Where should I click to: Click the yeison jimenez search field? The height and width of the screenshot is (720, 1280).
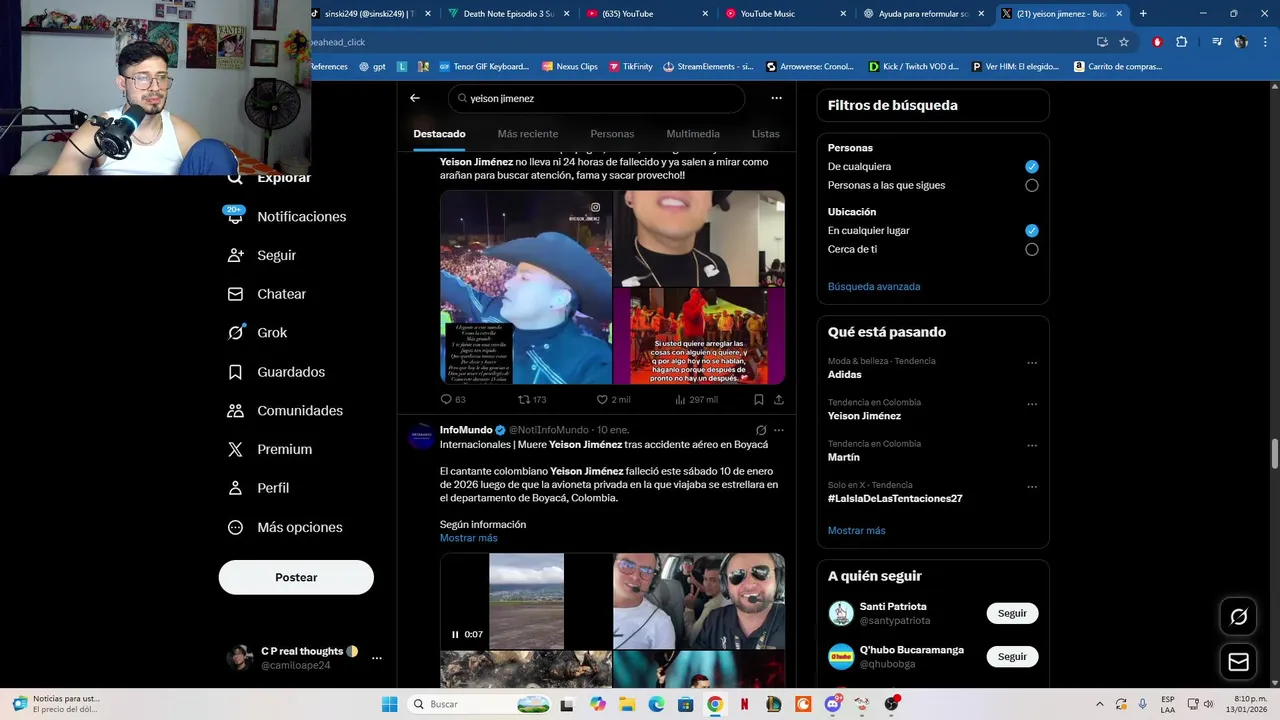[x=596, y=98]
